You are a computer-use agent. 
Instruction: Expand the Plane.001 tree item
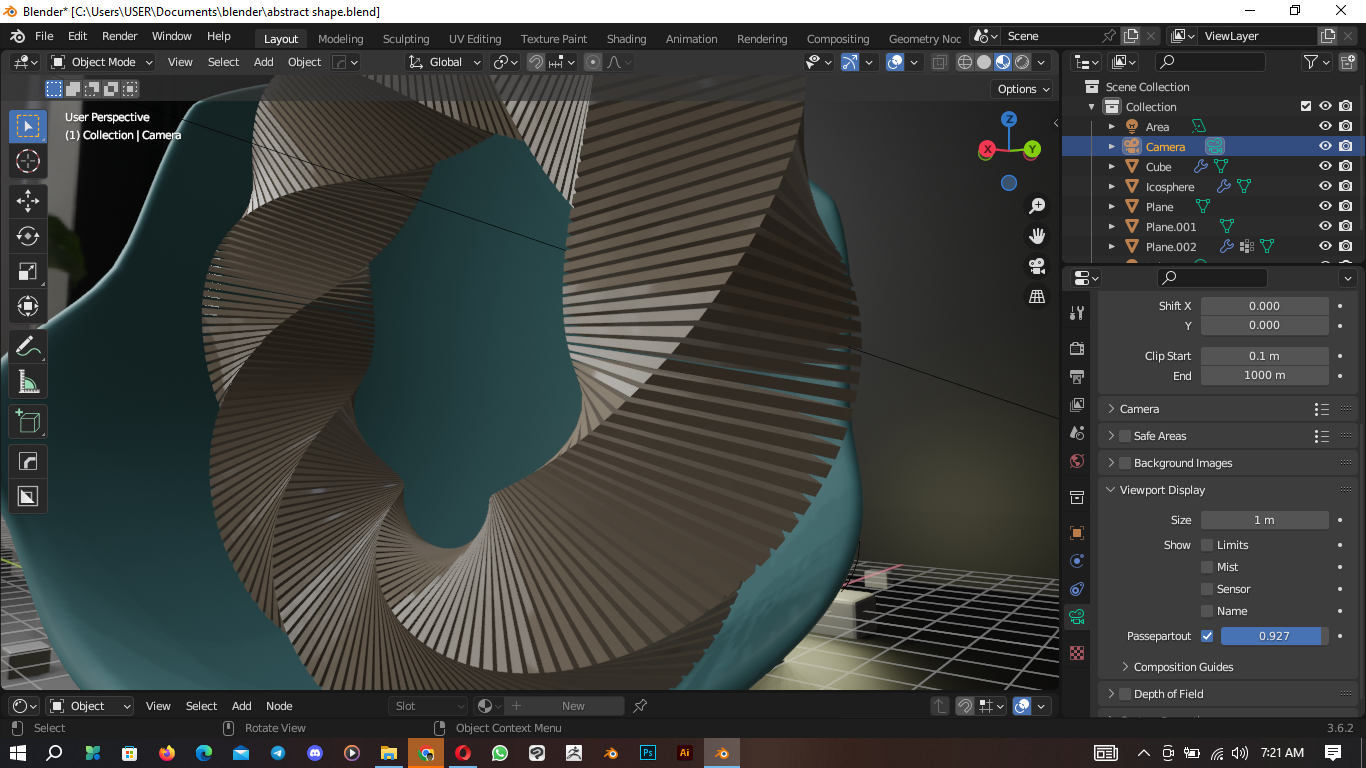(x=1111, y=226)
